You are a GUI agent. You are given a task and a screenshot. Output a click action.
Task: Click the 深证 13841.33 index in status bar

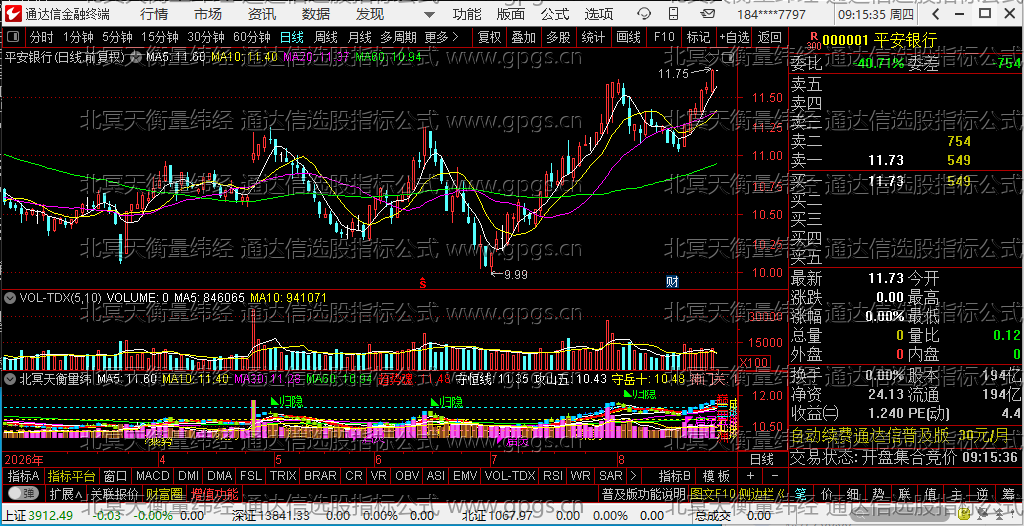click(x=270, y=516)
